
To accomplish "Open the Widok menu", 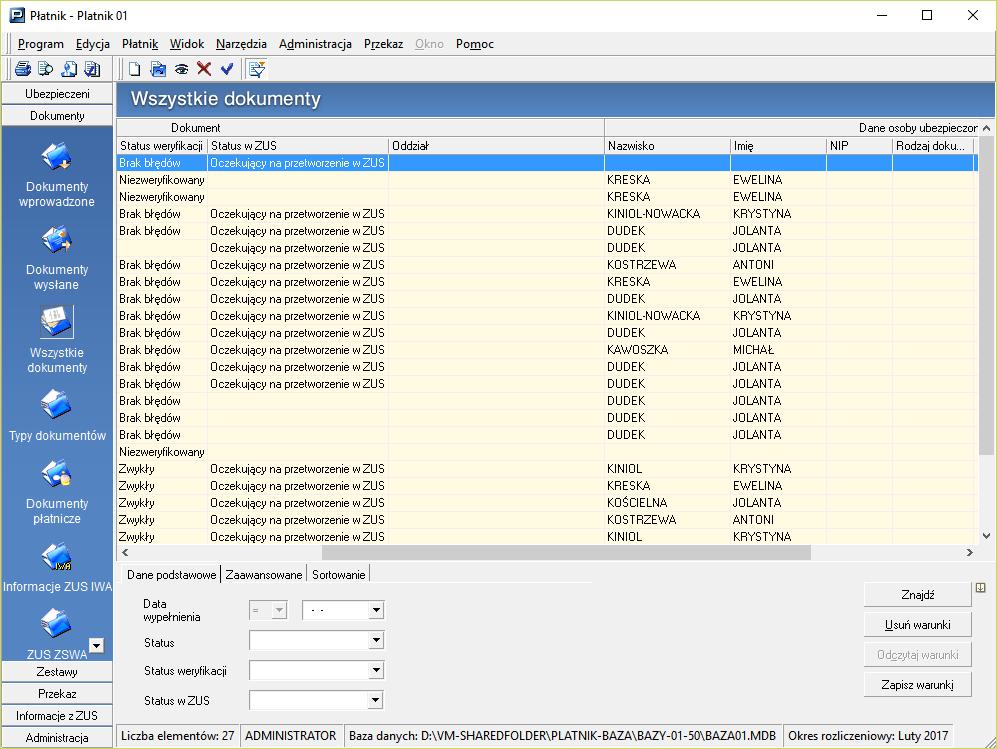I will tap(187, 44).
